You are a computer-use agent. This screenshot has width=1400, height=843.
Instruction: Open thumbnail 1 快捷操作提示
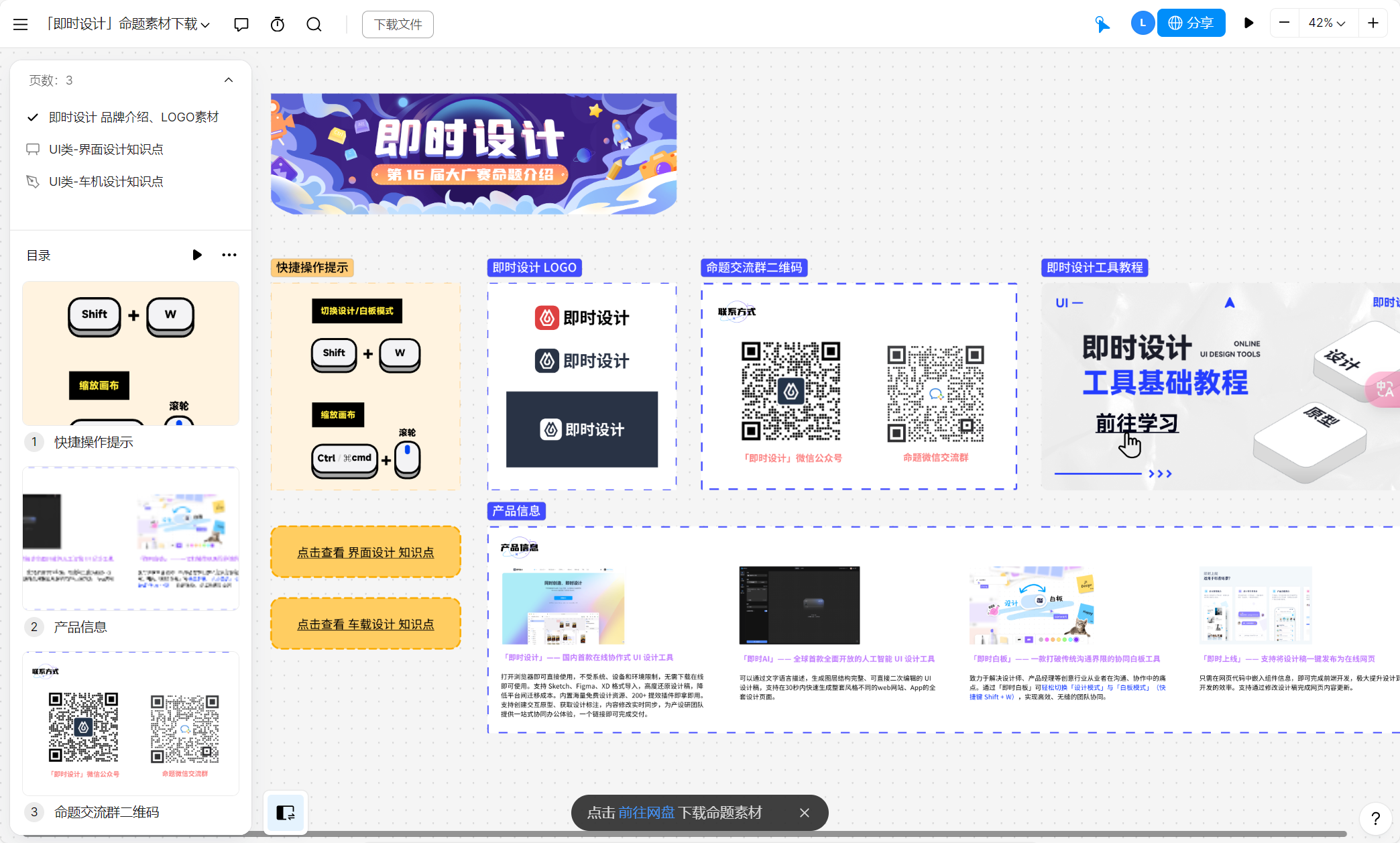(131, 353)
